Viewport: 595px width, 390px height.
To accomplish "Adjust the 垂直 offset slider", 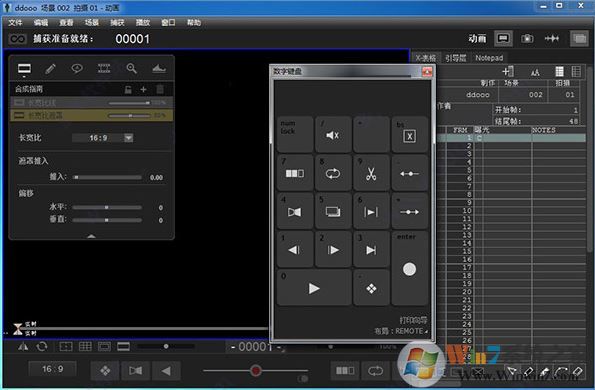I will point(107,220).
